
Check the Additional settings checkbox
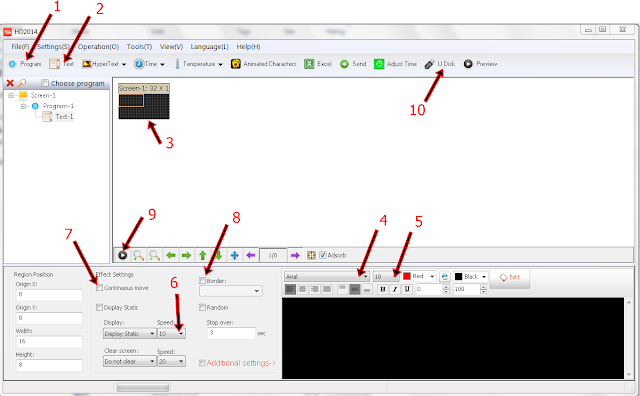point(202,363)
